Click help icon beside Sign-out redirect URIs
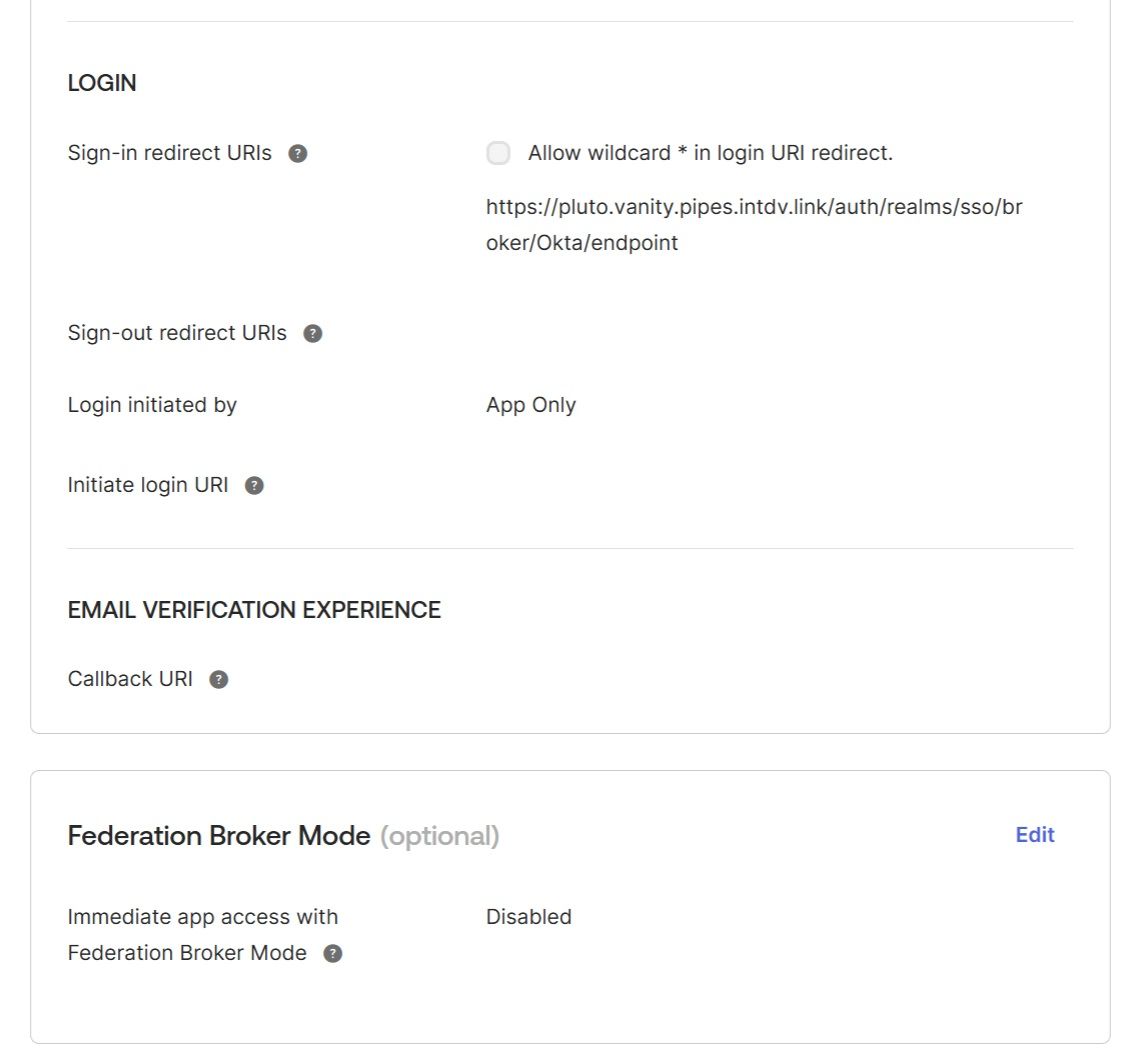The width and height of the screenshot is (1134, 1061). click(313, 334)
